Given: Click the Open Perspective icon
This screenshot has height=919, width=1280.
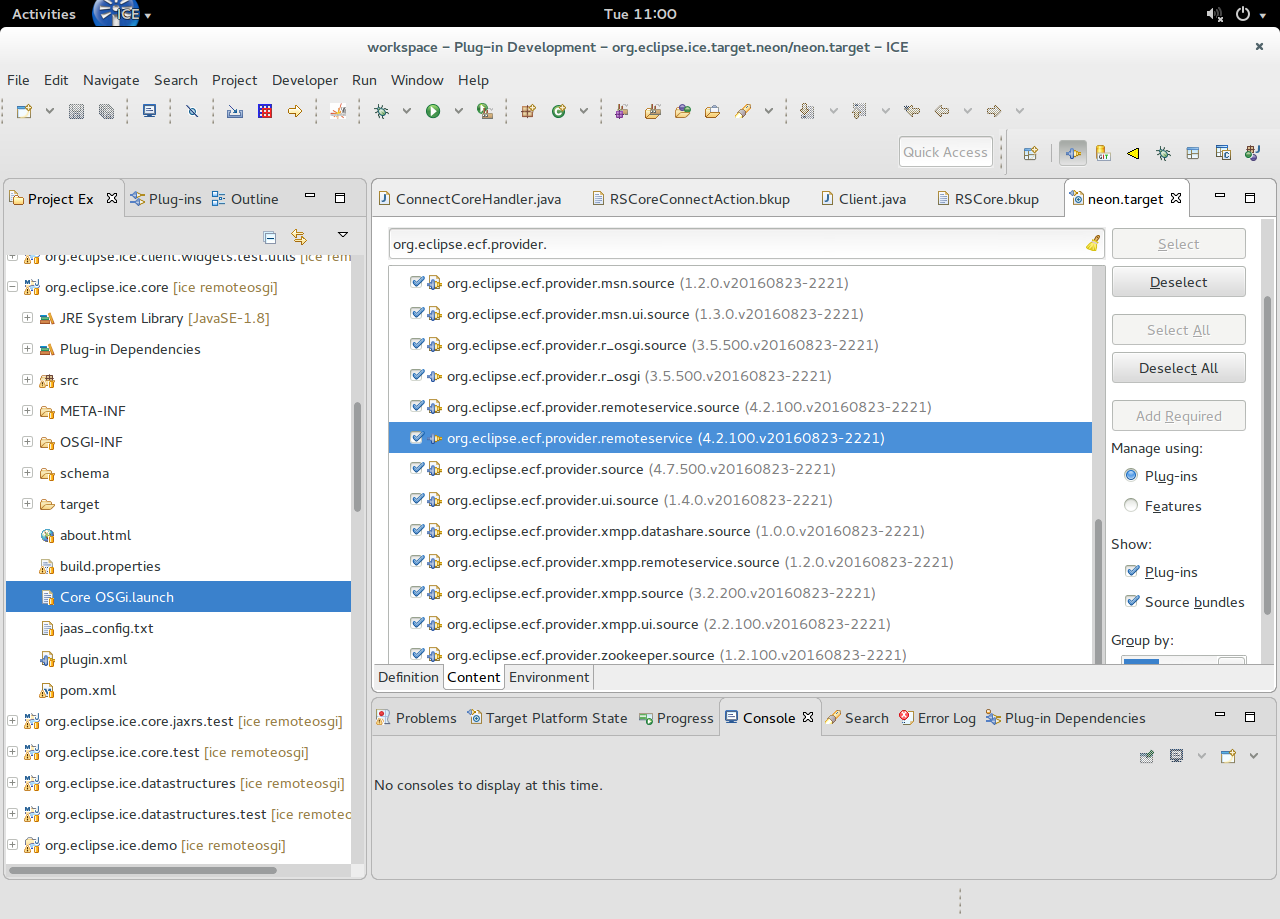Looking at the screenshot, I should (1030, 153).
